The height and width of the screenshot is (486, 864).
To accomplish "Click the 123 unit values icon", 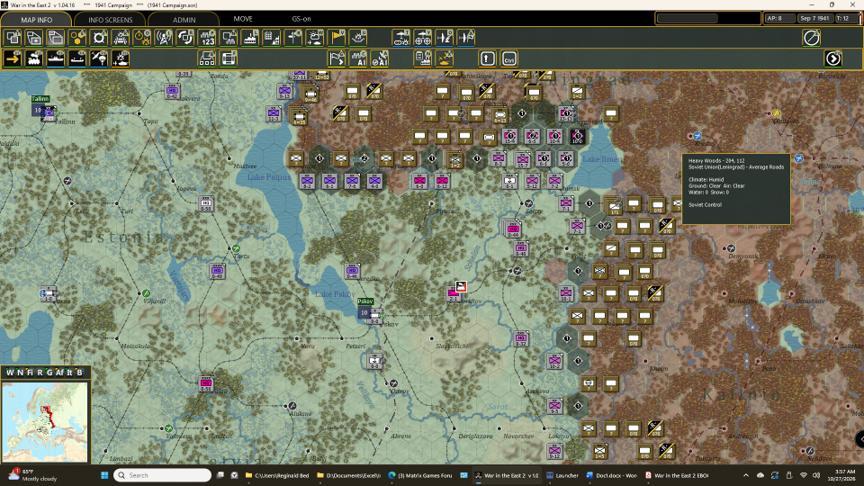I will (207, 38).
